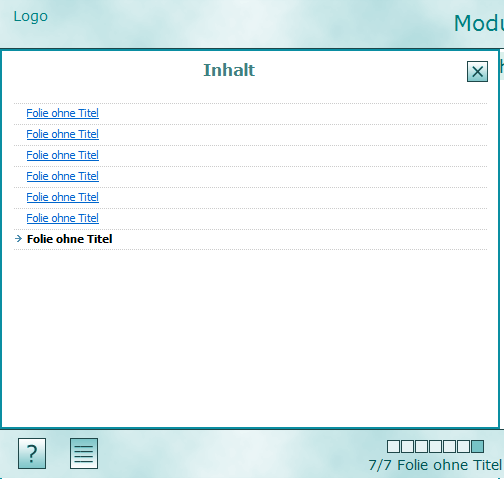Open the third Folie ohne Titel link

point(63,155)
